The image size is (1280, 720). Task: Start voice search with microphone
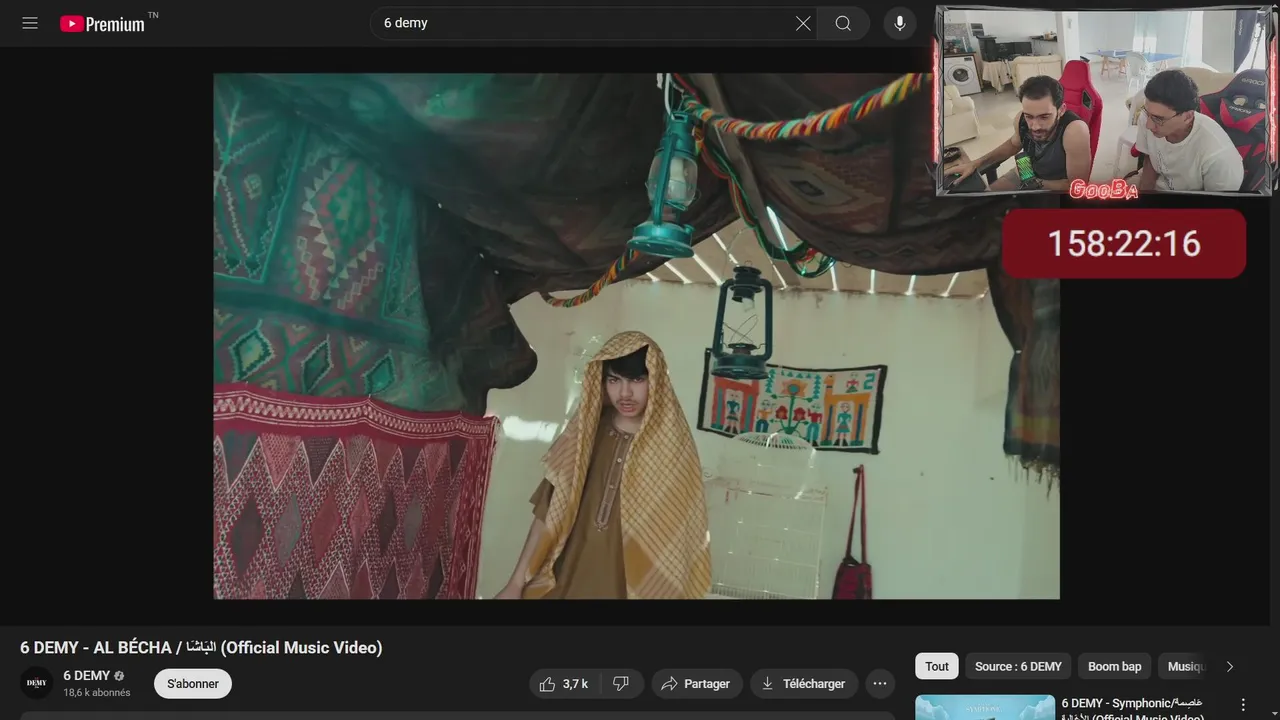pyautogui.click(x=900, y=23)
